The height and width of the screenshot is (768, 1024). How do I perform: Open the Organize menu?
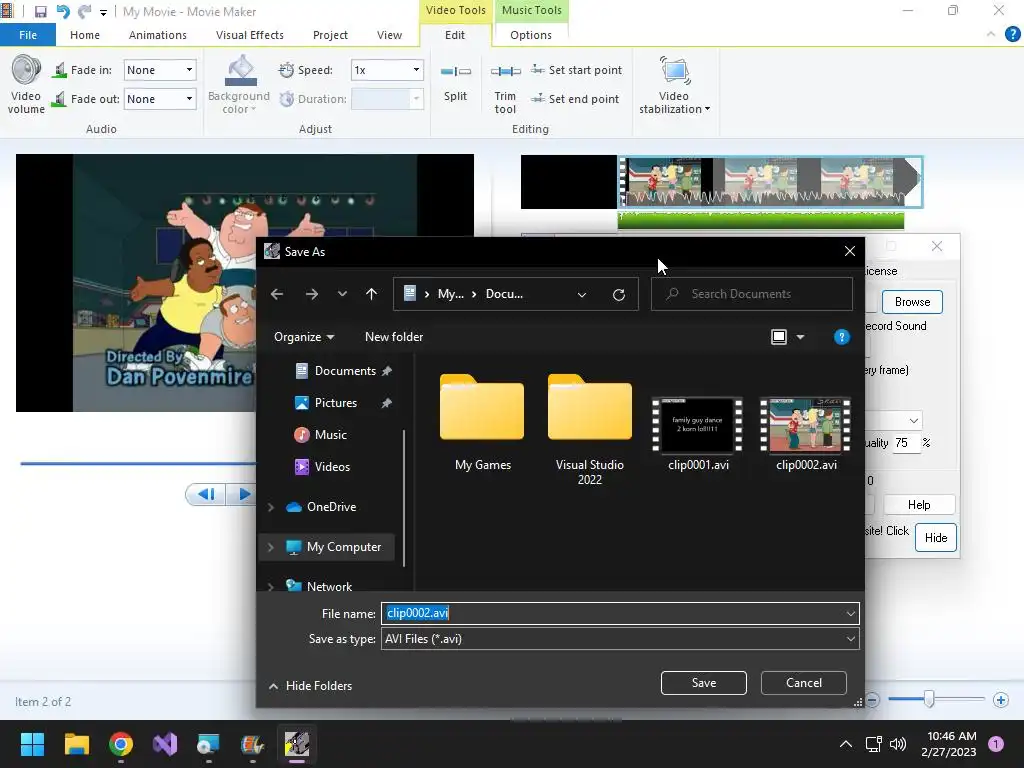click(304, 337)
